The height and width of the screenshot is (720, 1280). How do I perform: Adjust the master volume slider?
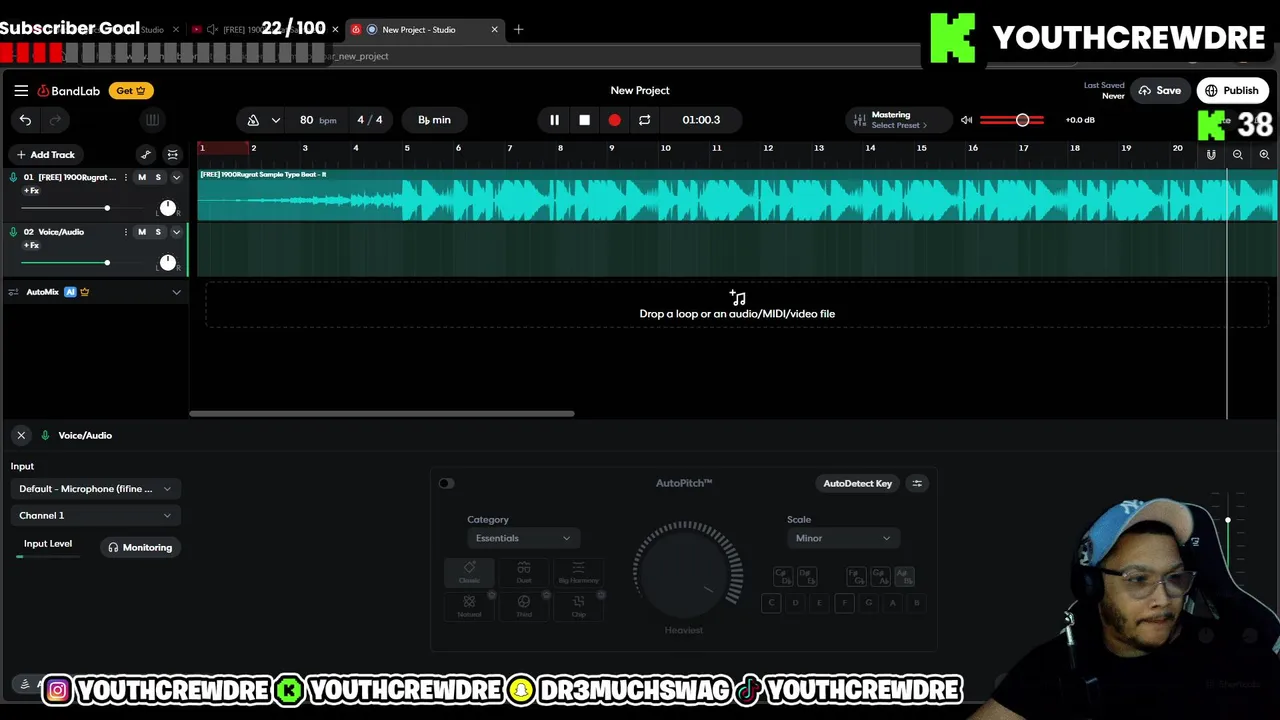(1013, 120)
